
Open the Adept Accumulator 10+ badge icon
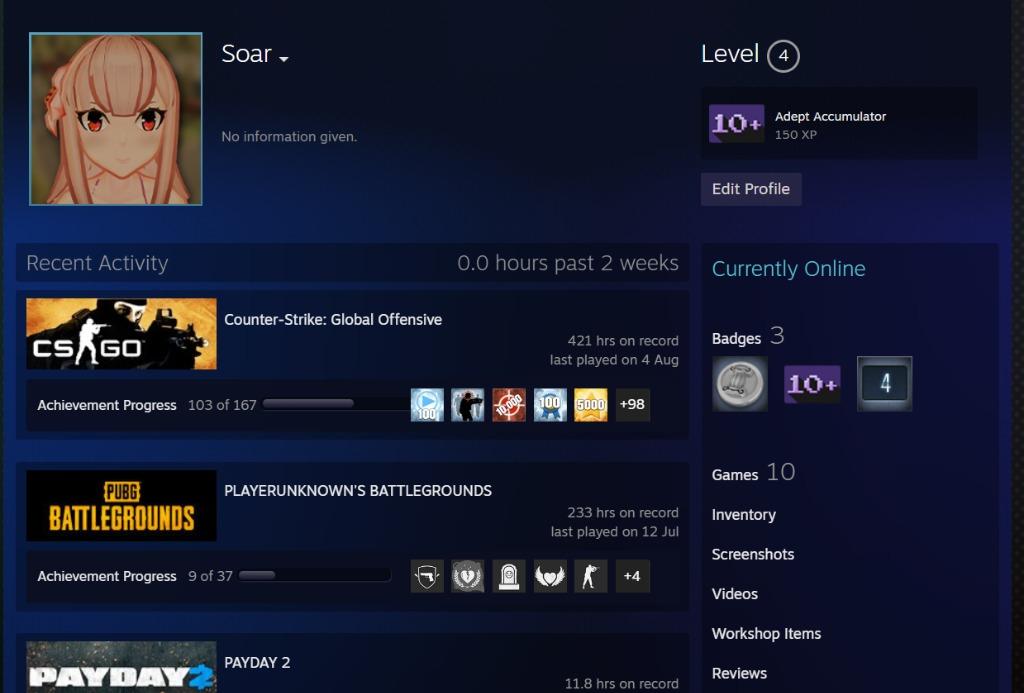737,123
